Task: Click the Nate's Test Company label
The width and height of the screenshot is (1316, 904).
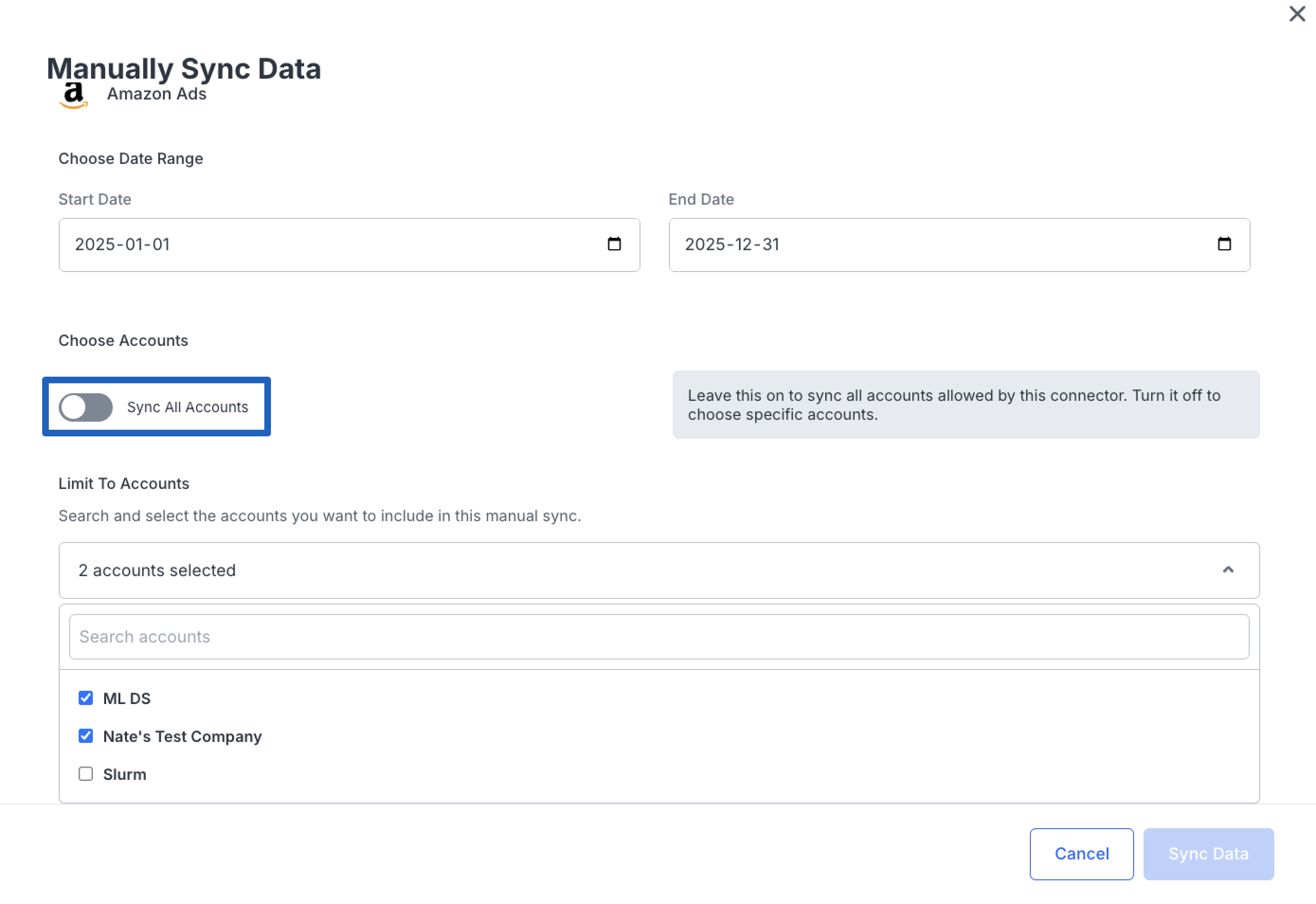Action: 182,736
